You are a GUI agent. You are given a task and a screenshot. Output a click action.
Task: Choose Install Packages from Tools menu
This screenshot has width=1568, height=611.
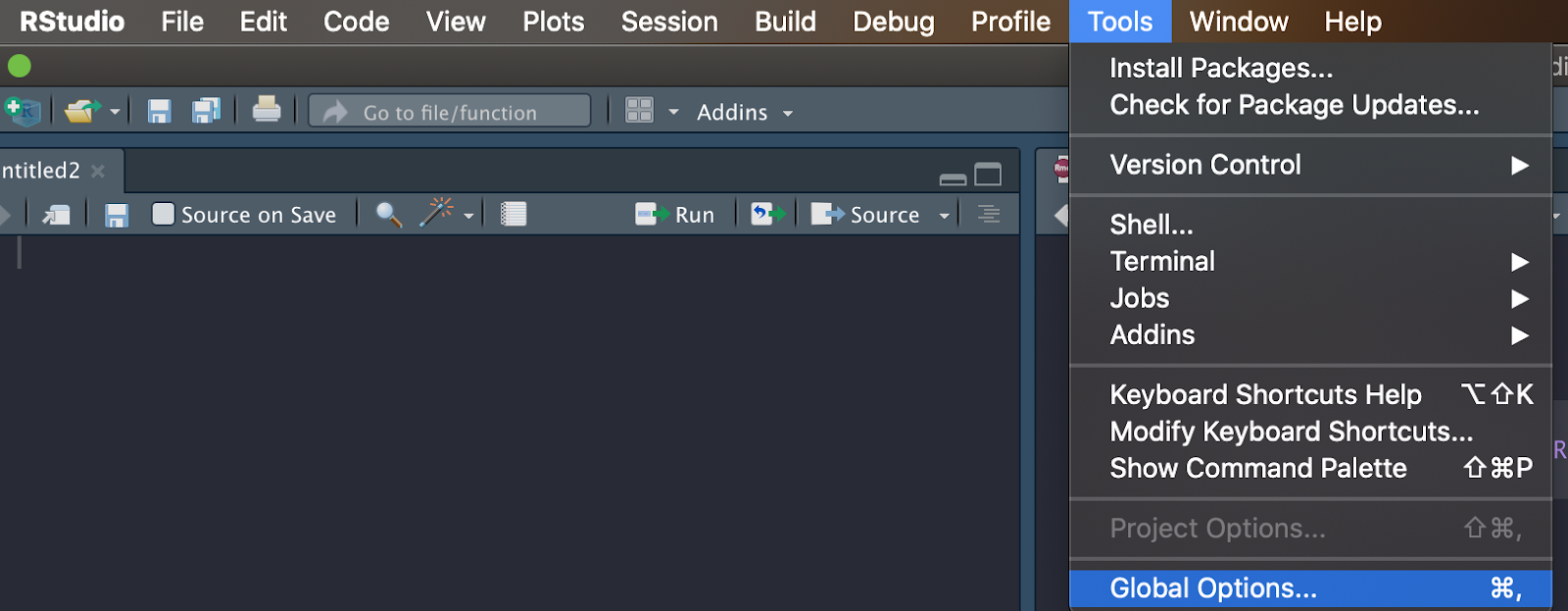1221,68
